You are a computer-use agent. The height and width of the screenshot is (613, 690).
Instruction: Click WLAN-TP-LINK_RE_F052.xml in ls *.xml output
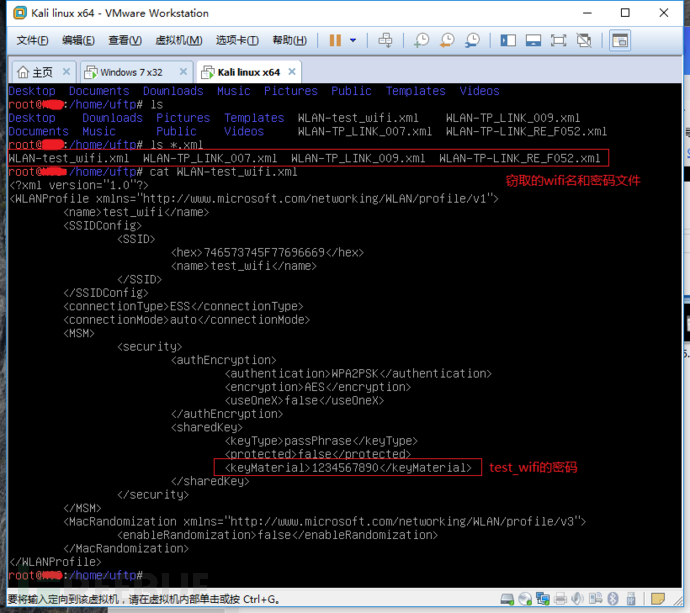(x=520, y=158)
